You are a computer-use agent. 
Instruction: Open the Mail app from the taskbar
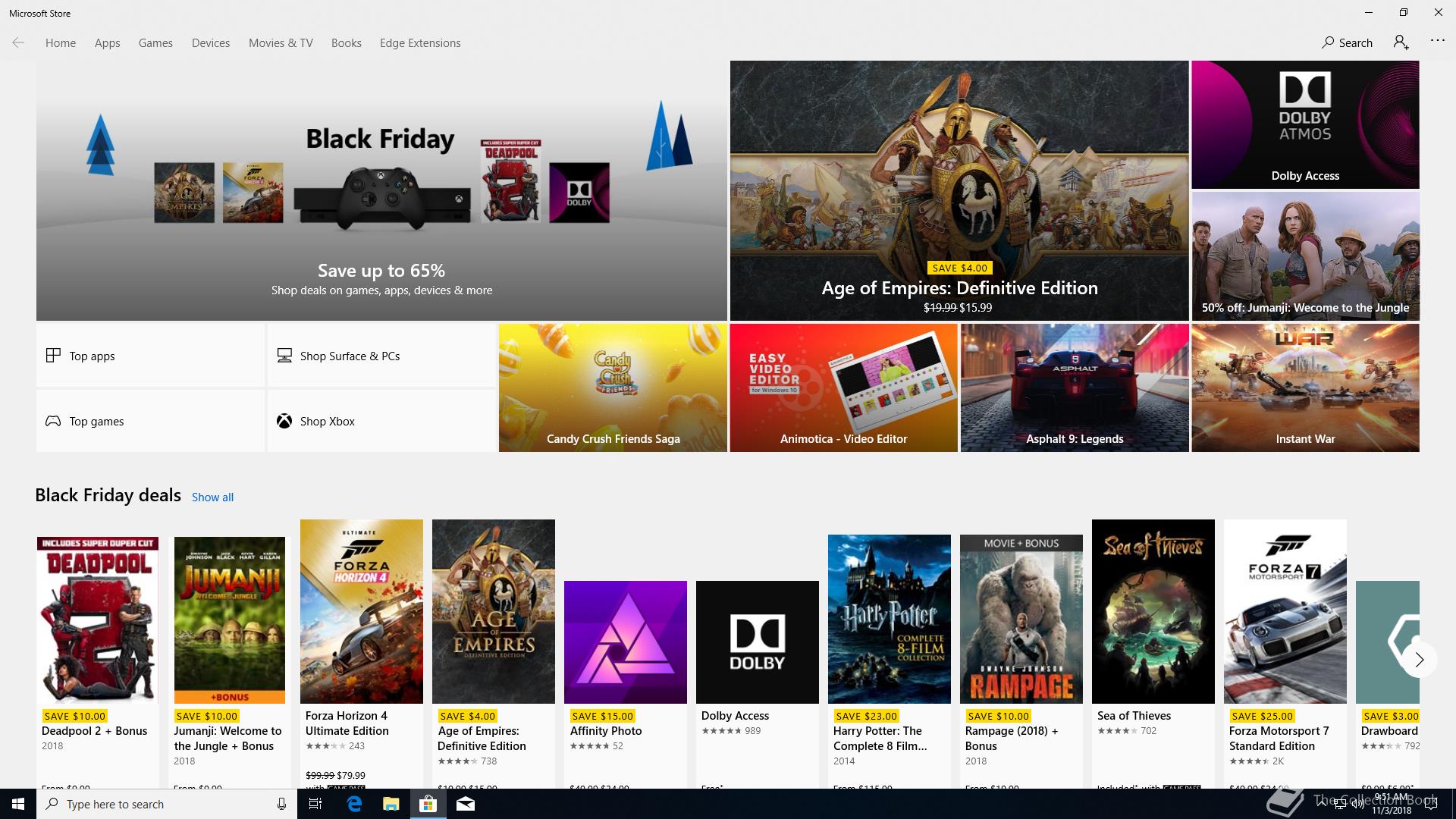[x=466, y=804]
